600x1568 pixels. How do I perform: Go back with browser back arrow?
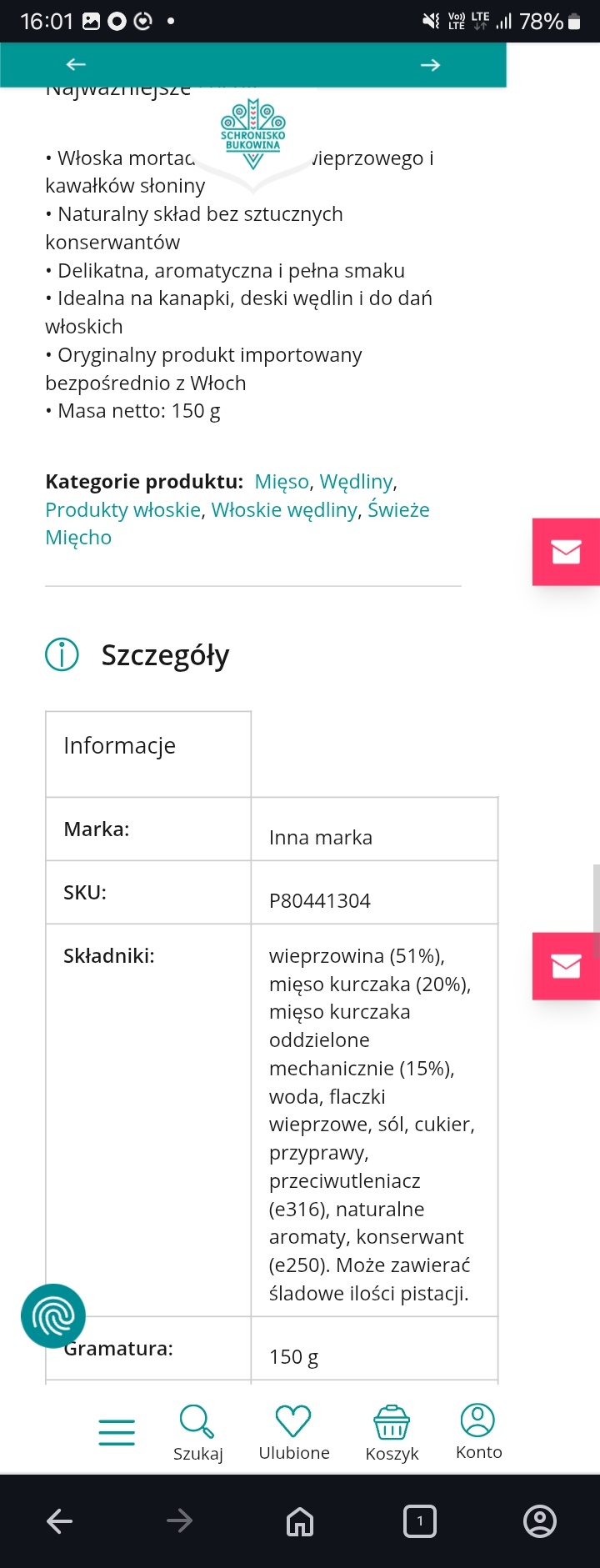59,1521
